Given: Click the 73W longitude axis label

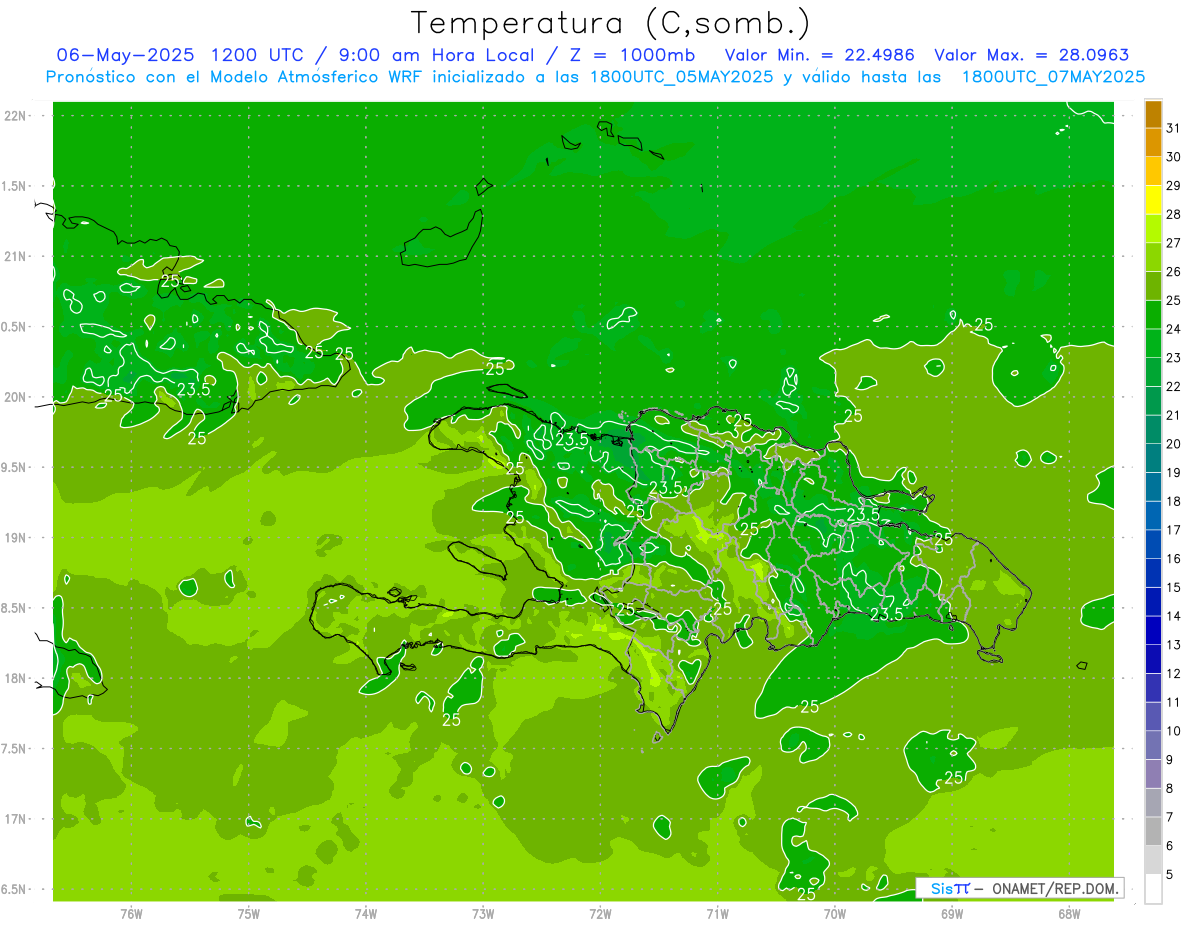Looking at the screenshot, I should pyautogui.click(x=483, y=913).
